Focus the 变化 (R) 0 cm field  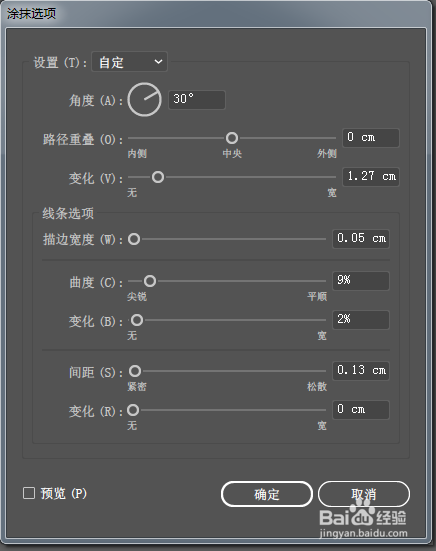tap(361, 410)
